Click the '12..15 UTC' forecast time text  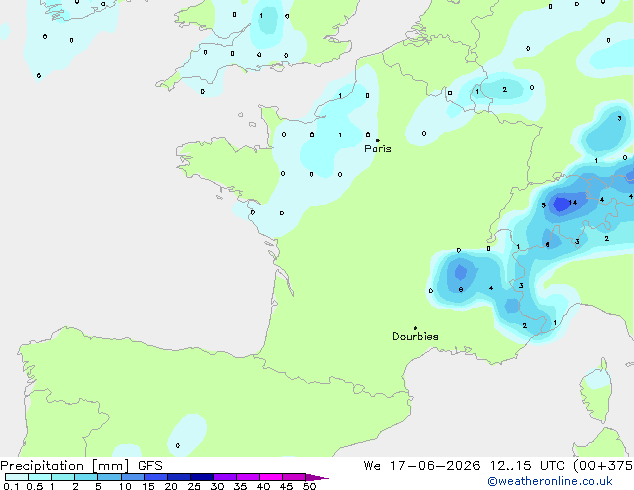[527, 466]
